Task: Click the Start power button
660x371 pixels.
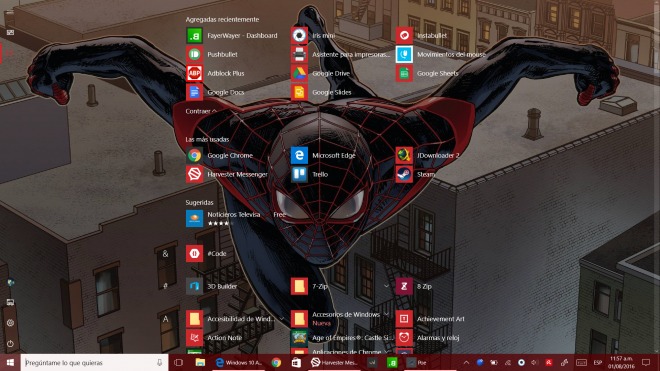Action: click(11, 344)
